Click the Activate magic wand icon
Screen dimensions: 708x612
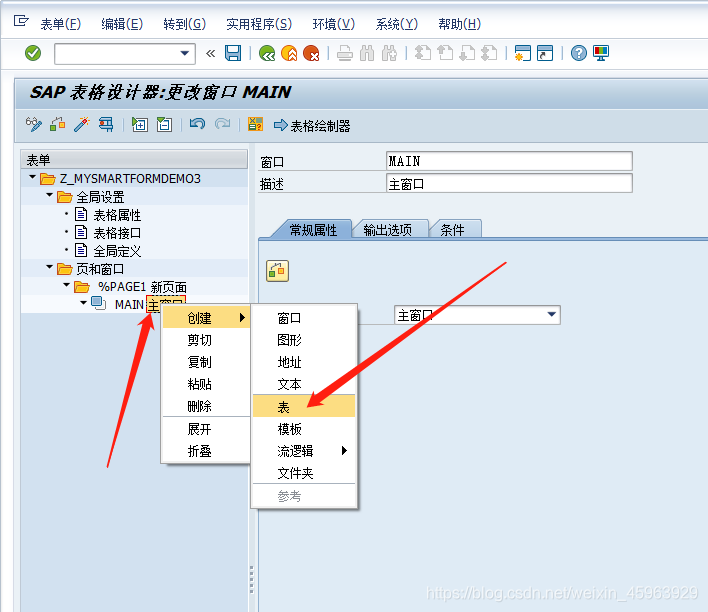(x=82, y=124)
